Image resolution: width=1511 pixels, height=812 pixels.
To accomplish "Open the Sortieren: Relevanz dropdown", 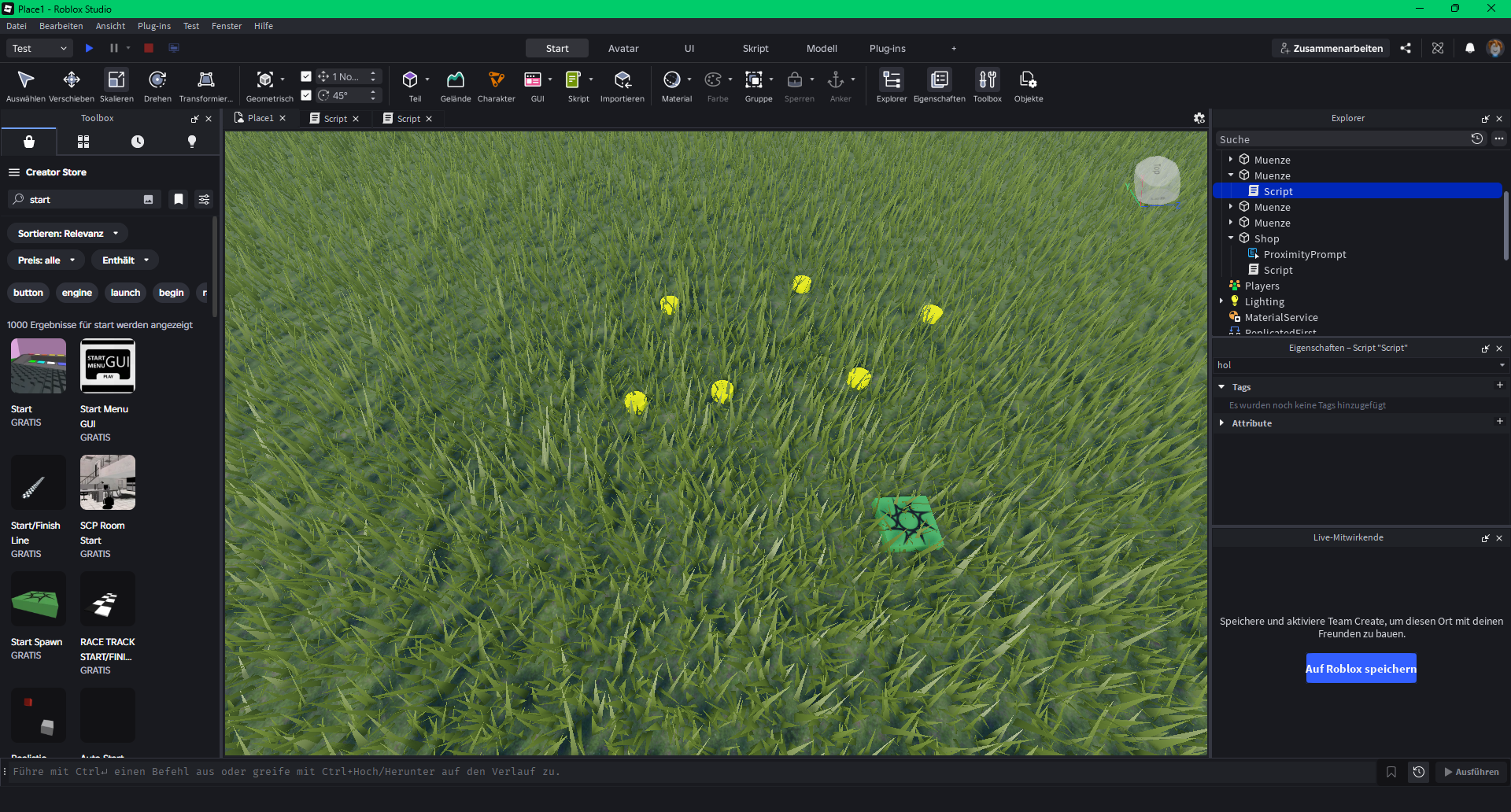I will [68, 233].
